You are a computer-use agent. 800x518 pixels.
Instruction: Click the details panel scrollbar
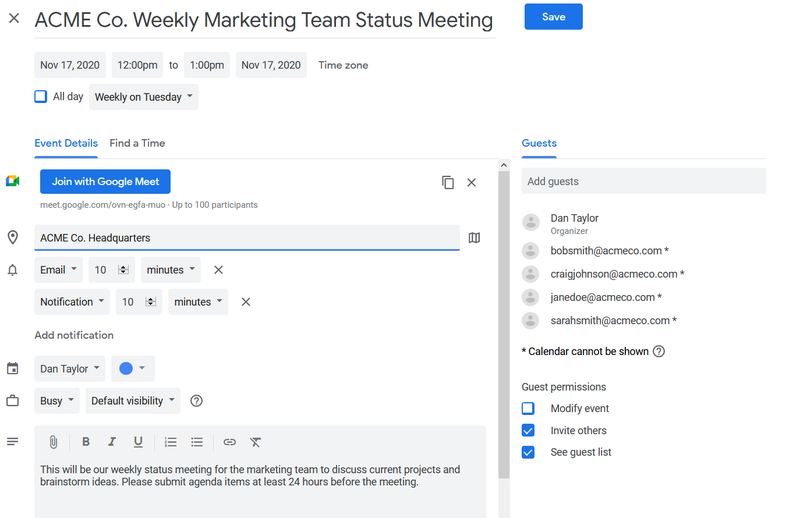(504, 325)
